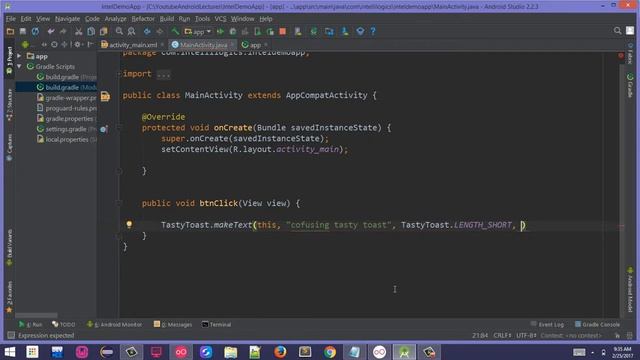Open the File menu

(x=11, y=19)
